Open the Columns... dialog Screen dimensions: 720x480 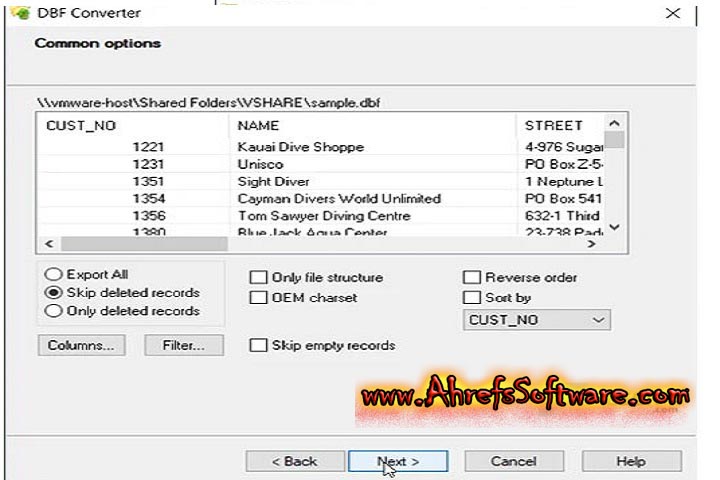pyautogui.click(x=81, y=345)
